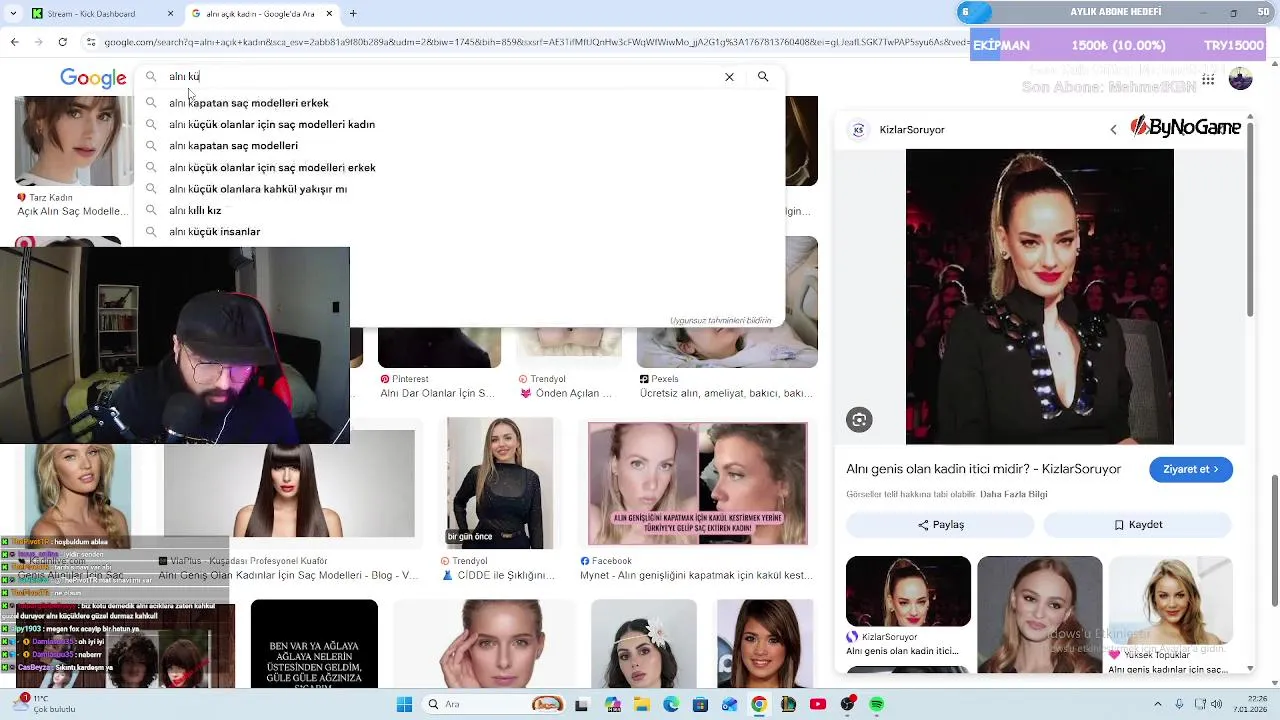Open the 'BEN VAR YA AĞLAYA' text image

pyautogui.click(x=314, y=644)
